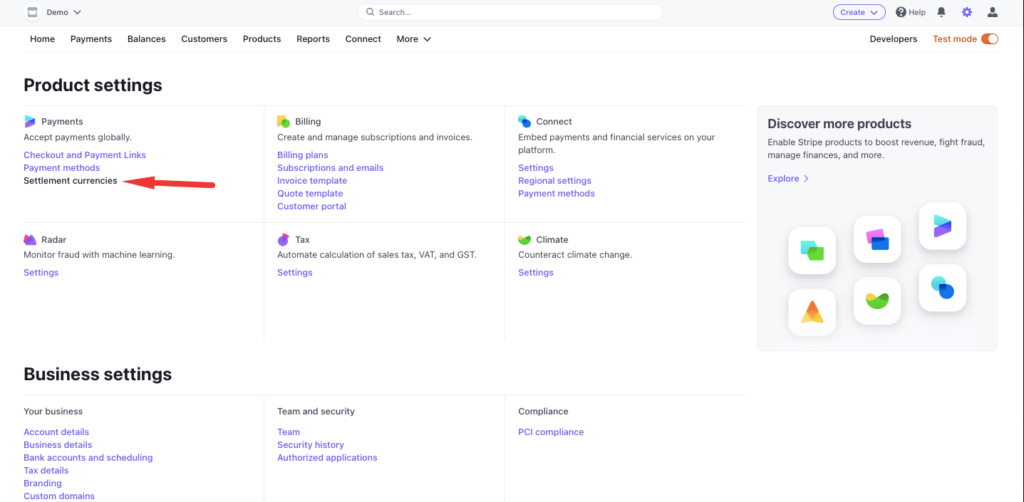Open Radar Settings link
The image size is (1024, 502).
pyautogui.click(x=41, y=272)
